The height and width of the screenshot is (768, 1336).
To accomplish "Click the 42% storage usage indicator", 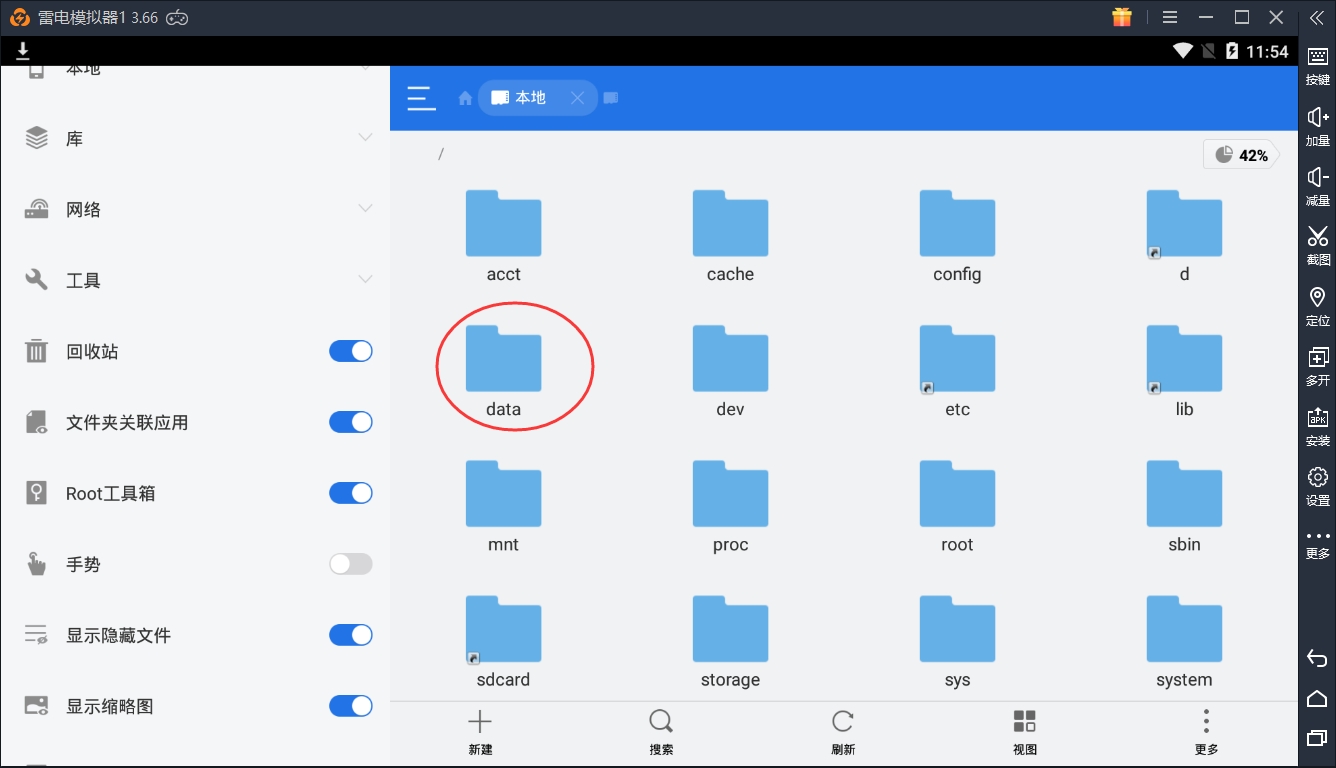I will click(1241, 155).
